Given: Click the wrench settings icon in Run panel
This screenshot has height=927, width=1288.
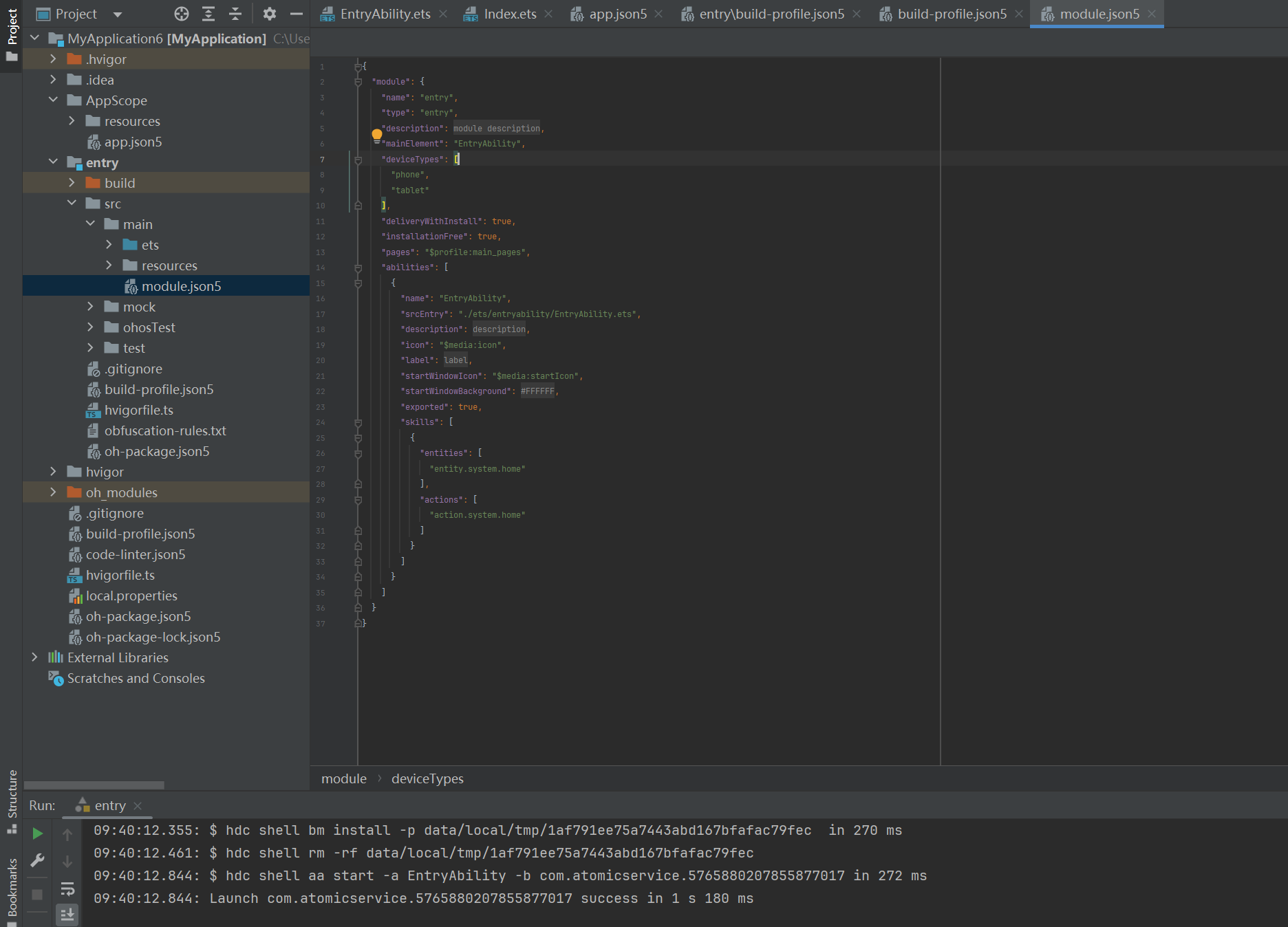Looking at the screenshot, I should [38, 860].
